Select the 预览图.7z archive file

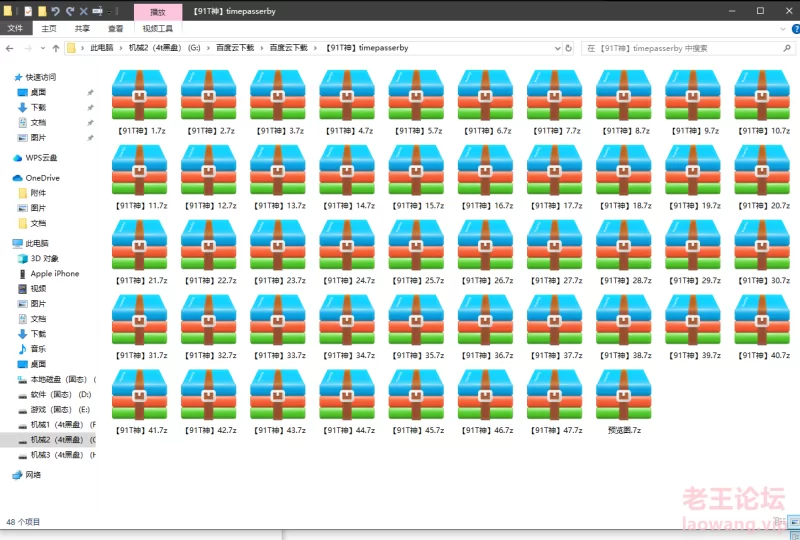click(624, 402)
